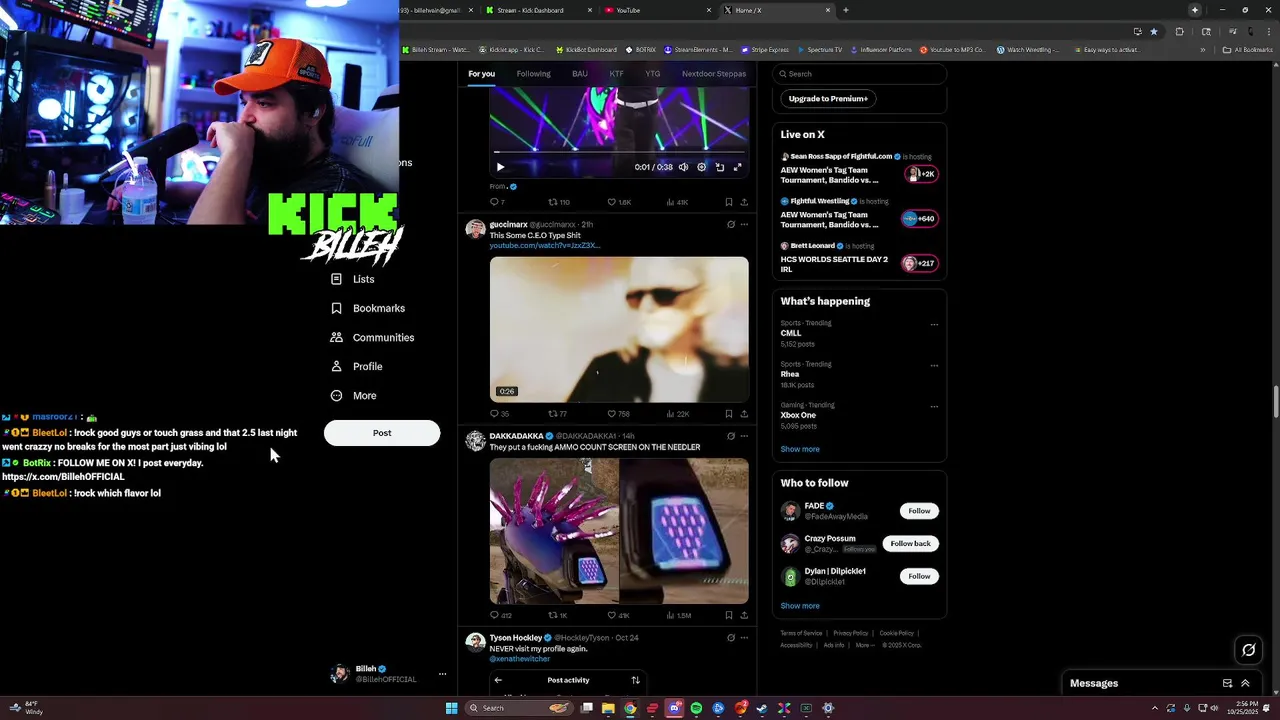Share guccimarx's post

coord(744,414)
